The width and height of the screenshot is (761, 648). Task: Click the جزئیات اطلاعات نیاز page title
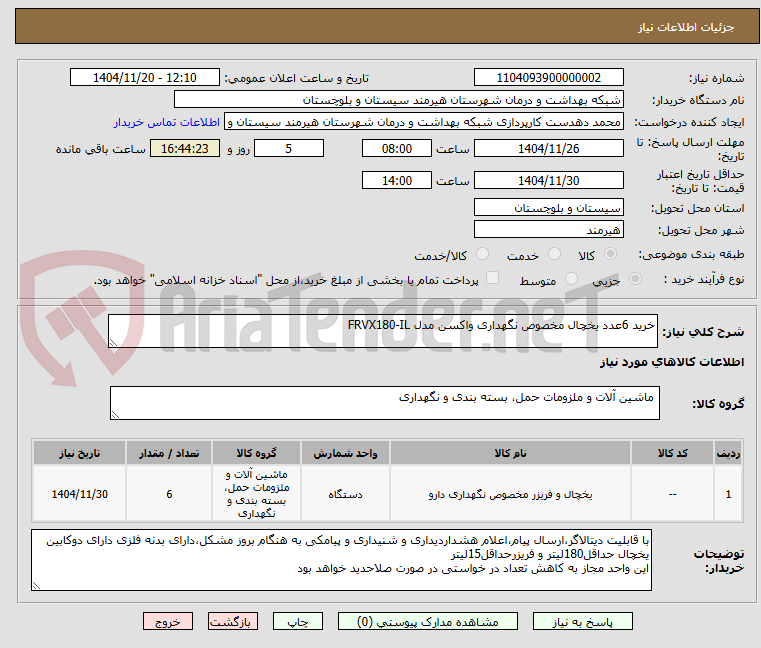click(x=686, y=27)
